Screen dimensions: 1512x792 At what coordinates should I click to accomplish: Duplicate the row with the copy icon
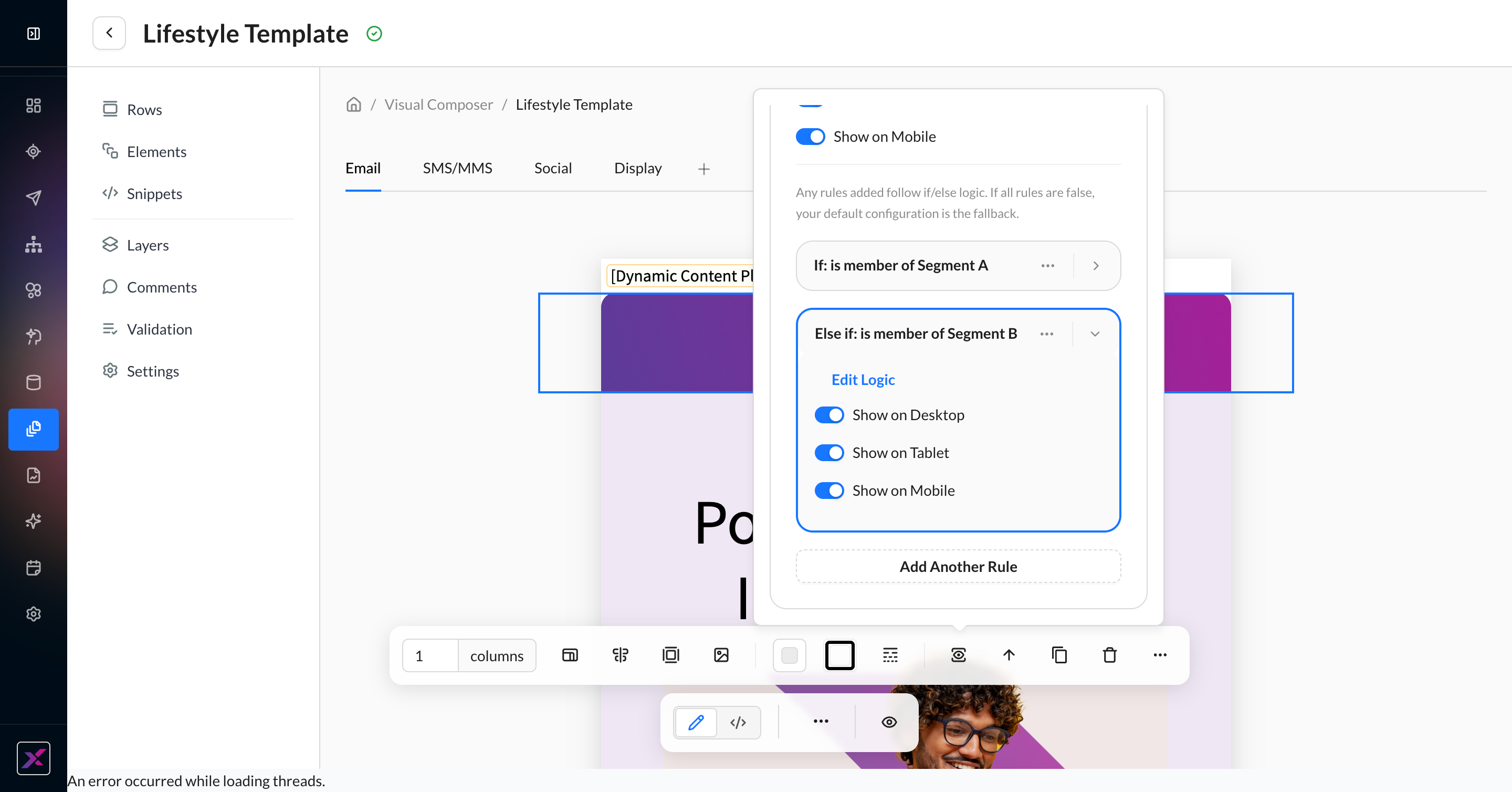pyautogui.click(x=1059, y=655)
